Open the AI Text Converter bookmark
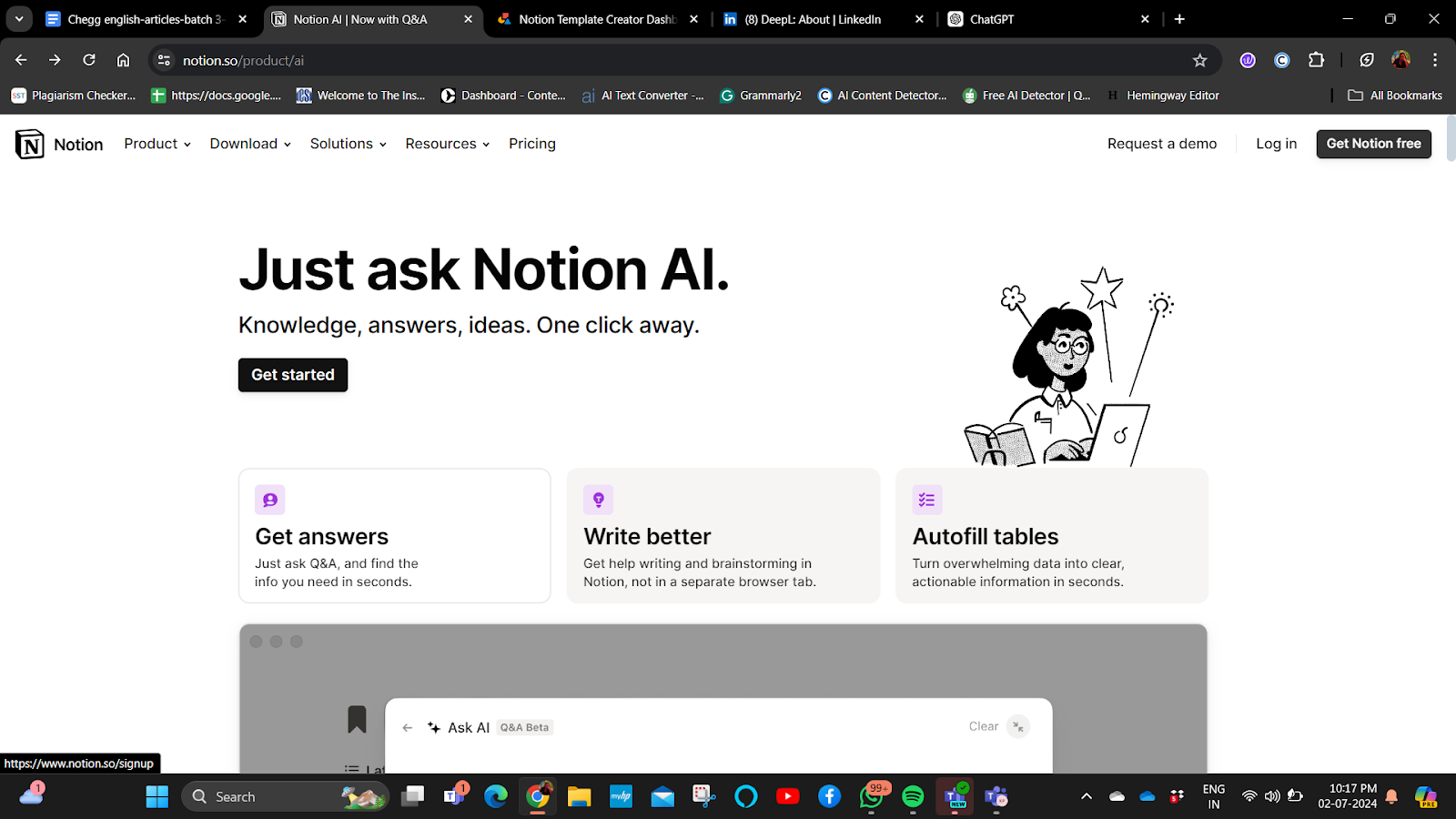This screenshot has height=819, width=1456. [642, 96]
